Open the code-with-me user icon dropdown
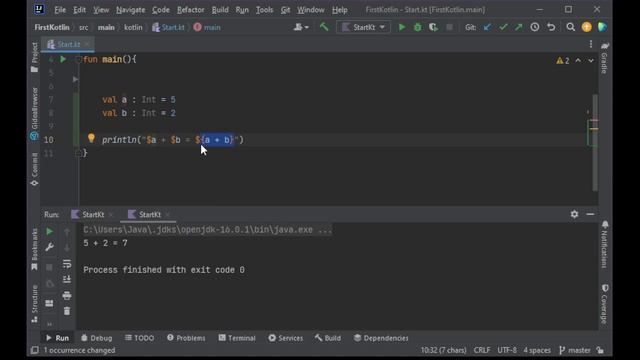640x360 pixels. pyautogui.click(x=301, y=27)
